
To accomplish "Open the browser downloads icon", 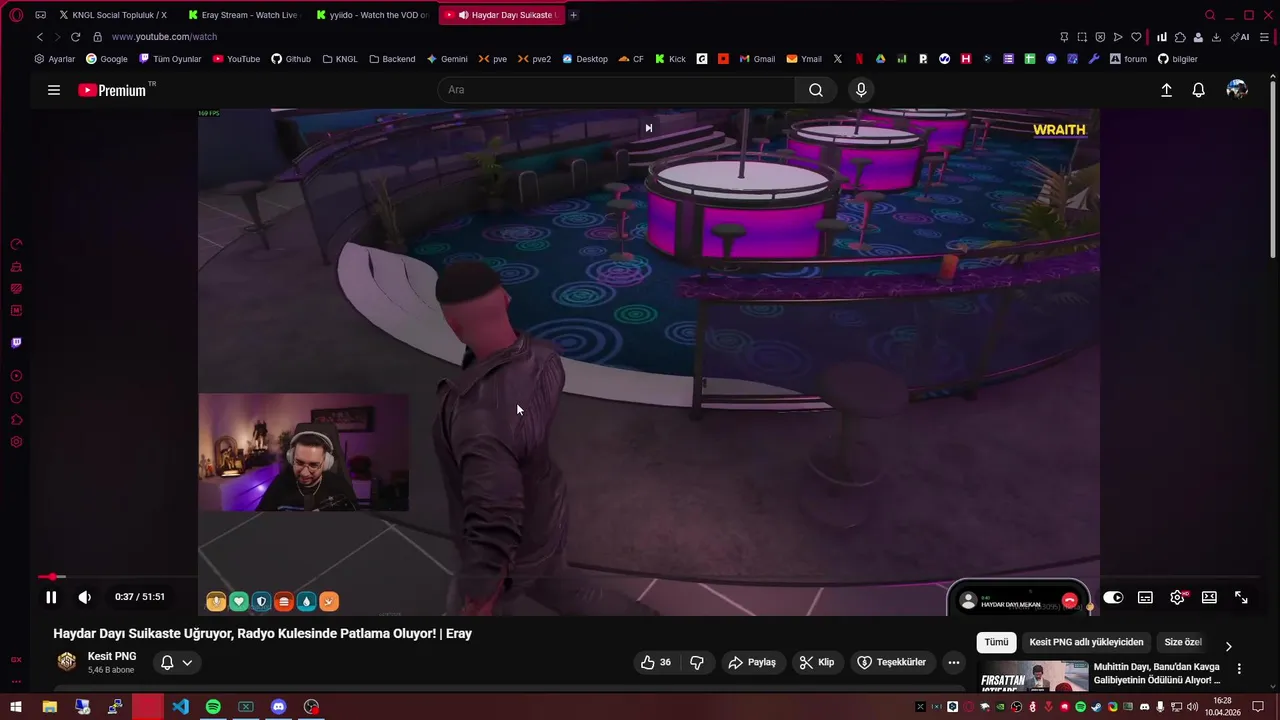I will pyautogui.click(x=1216, y=37).
